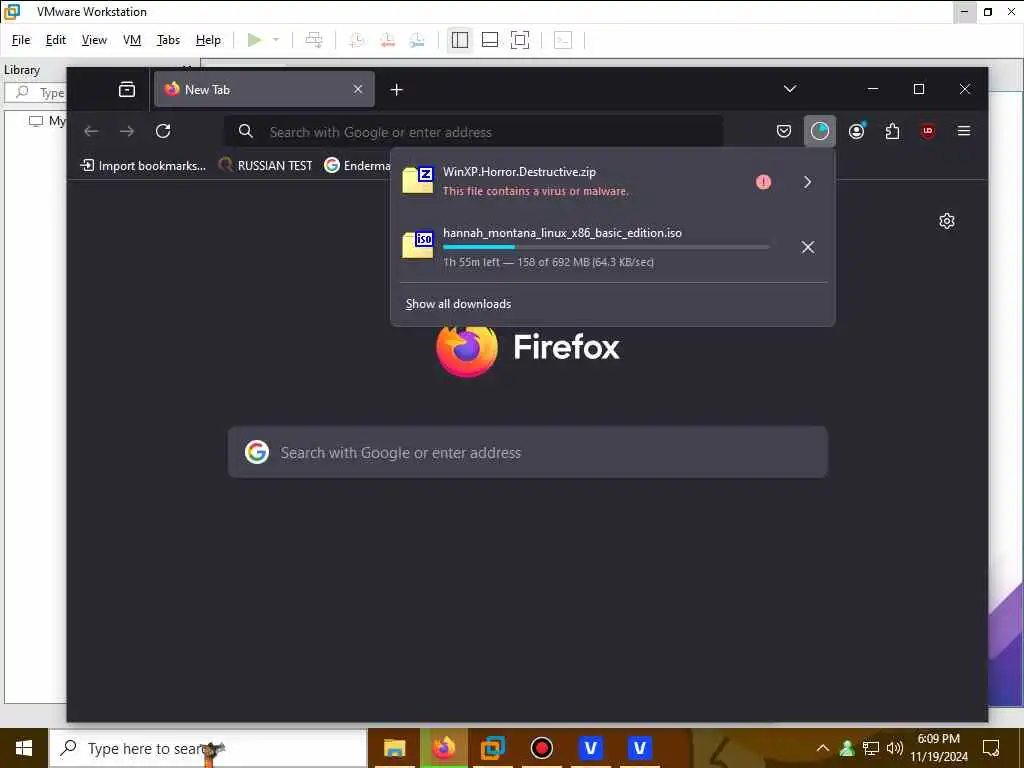Reload the page with the Firefox refresh icon
Screen dimensions: 1024x768
(163, 131)
